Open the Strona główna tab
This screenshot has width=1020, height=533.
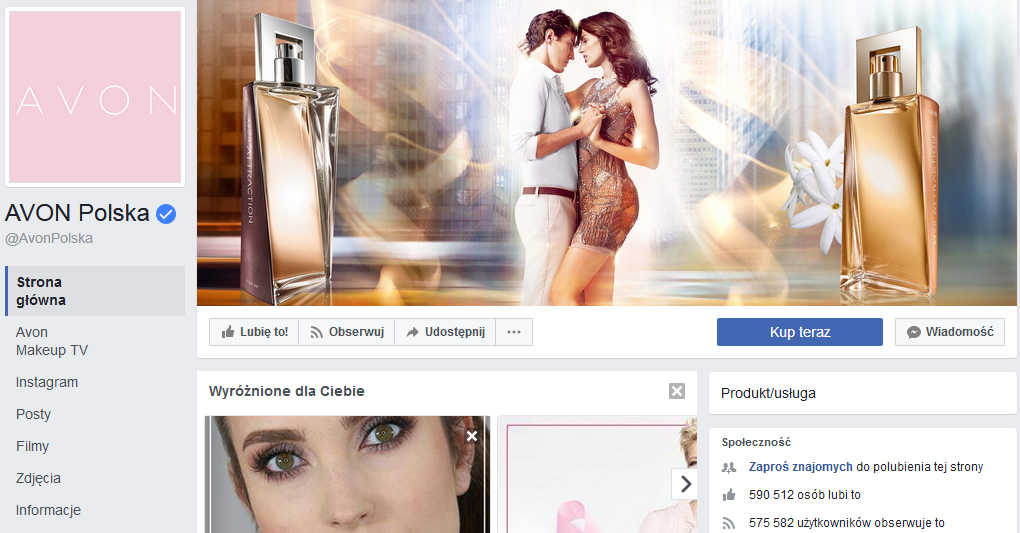tap(40, 291)
